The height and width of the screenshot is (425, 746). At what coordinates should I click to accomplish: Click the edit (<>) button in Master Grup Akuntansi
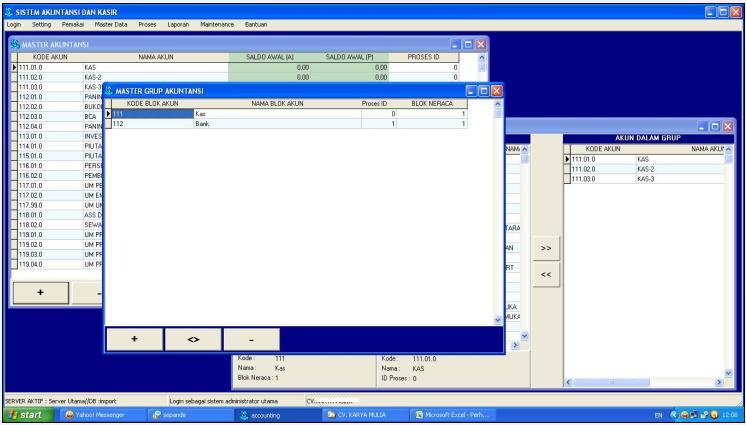[192, 338]
